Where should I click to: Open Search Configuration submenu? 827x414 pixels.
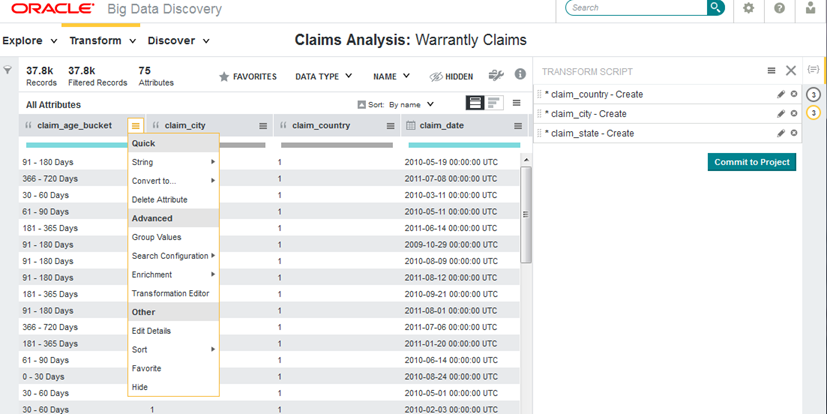click(173, 256)
